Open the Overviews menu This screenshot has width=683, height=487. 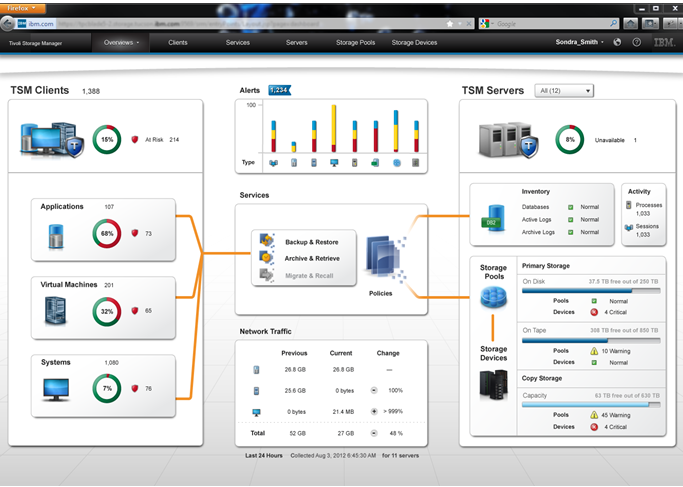tap(121, 43)
